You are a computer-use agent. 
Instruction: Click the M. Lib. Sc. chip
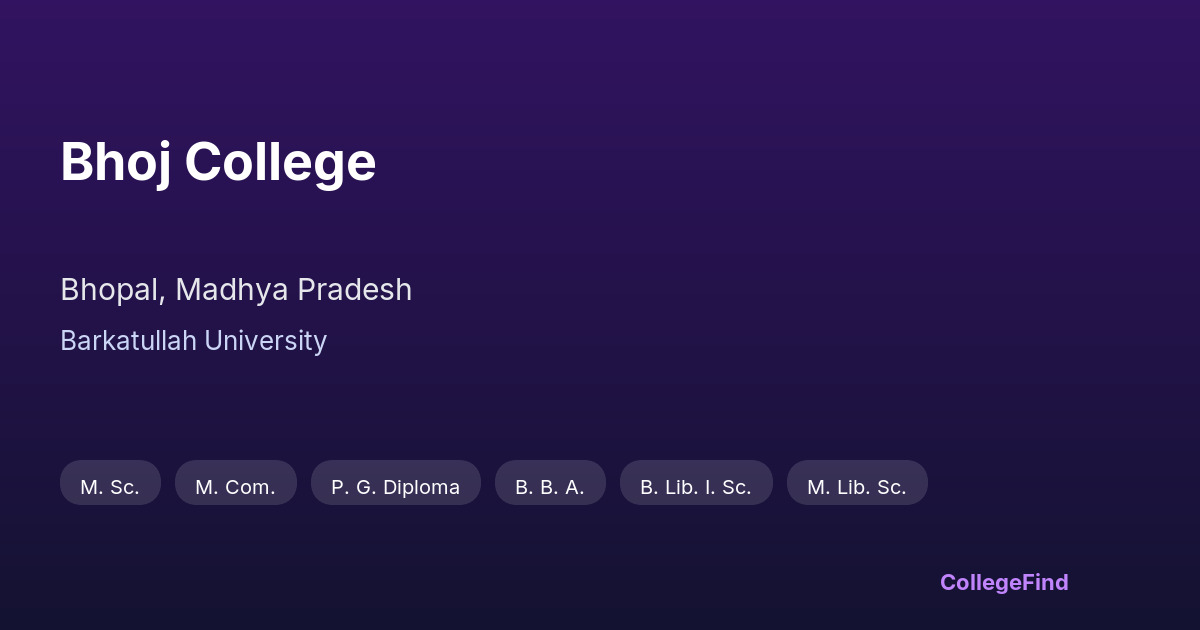pos(857,483)
